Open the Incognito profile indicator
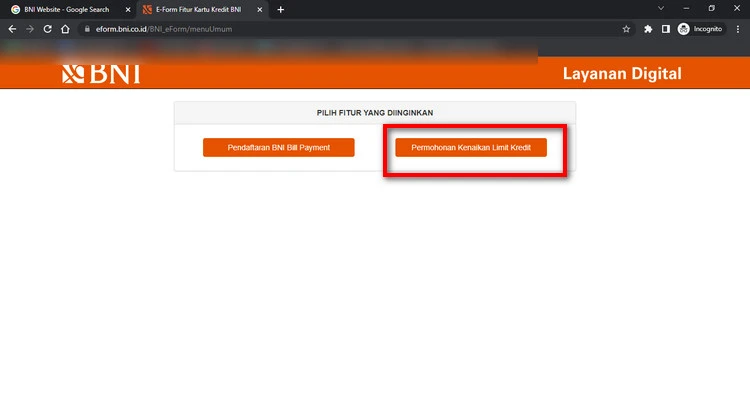 click(x=700, y=29)
